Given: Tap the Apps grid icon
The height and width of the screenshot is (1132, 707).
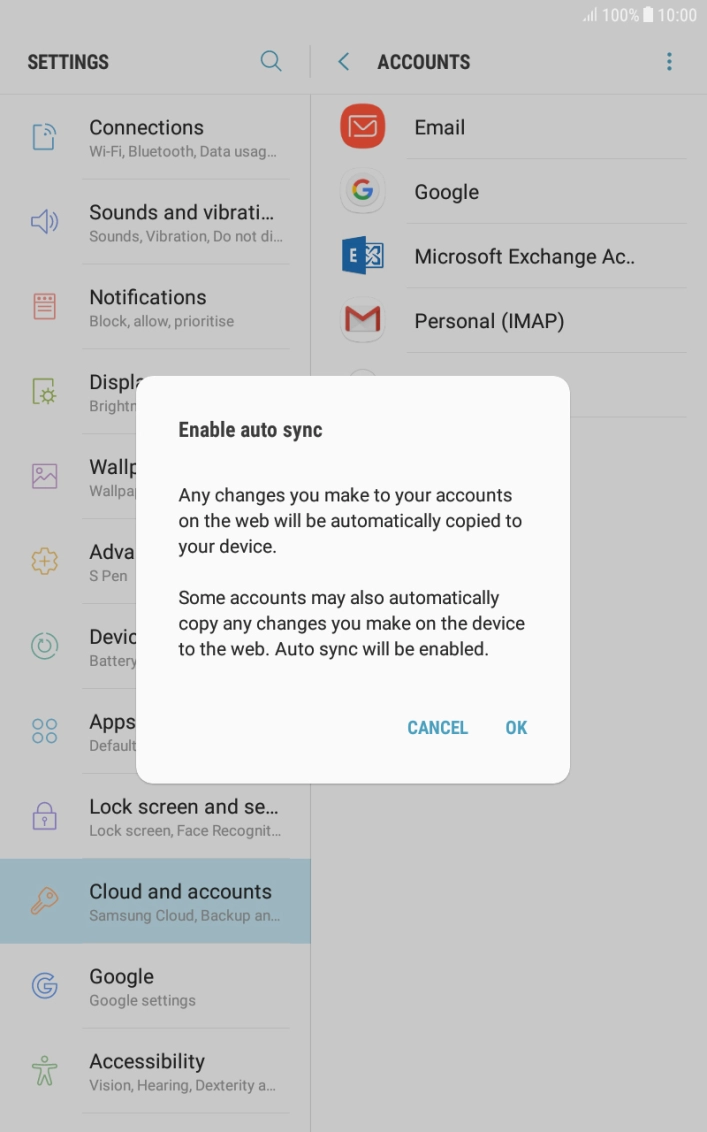Looking at the screenshot, I should [45, 731].
